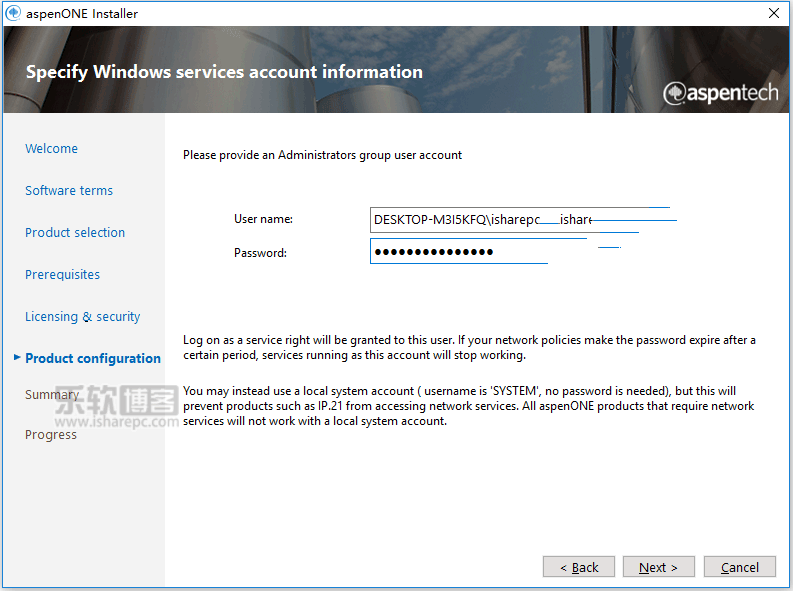Open the Licensing & security step
Screen dimensions: 793x591
(x=83, y=316)
